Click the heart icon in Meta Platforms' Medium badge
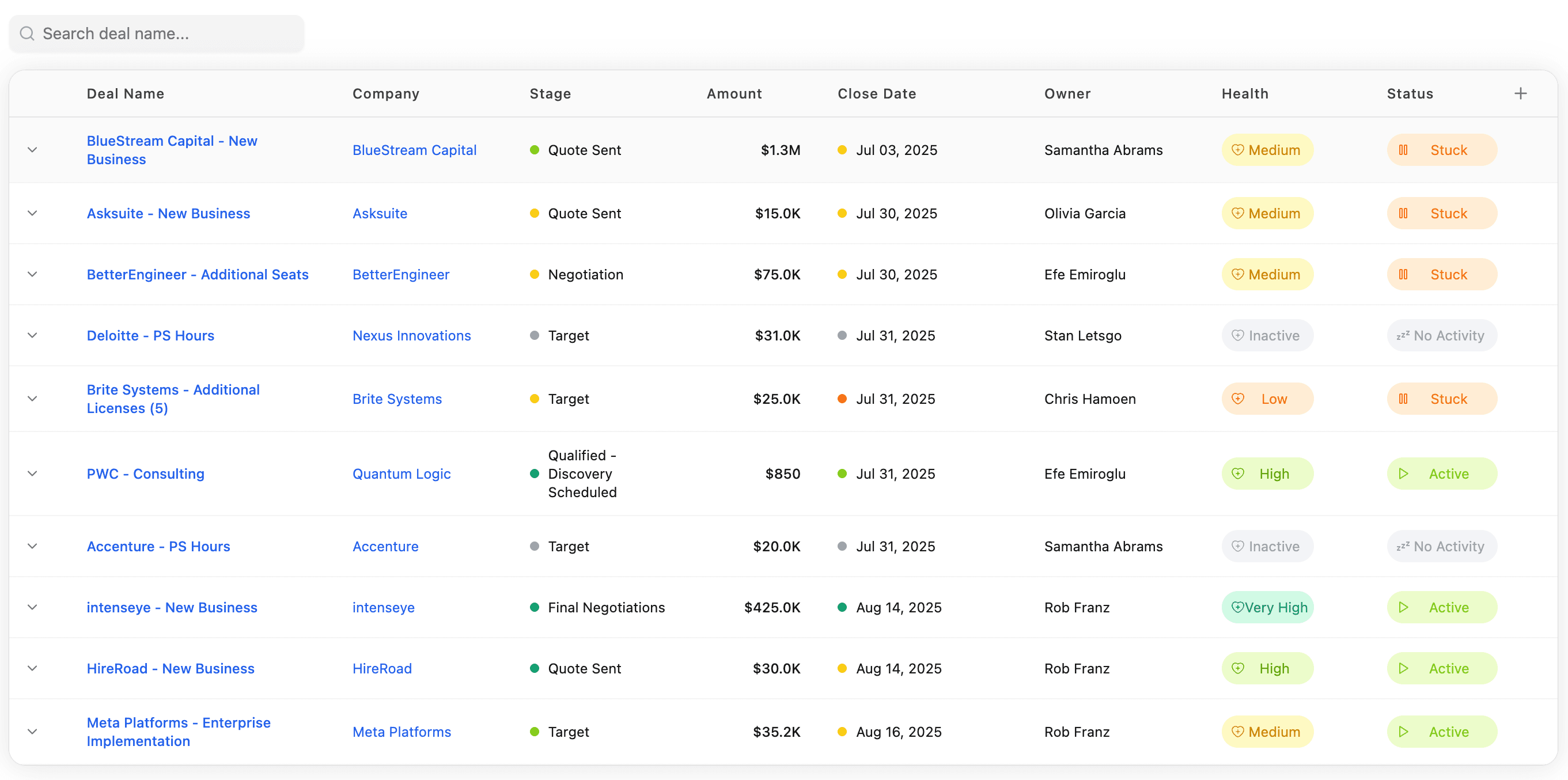This screenshot has width=1568, height=780. coord(1237,731)
